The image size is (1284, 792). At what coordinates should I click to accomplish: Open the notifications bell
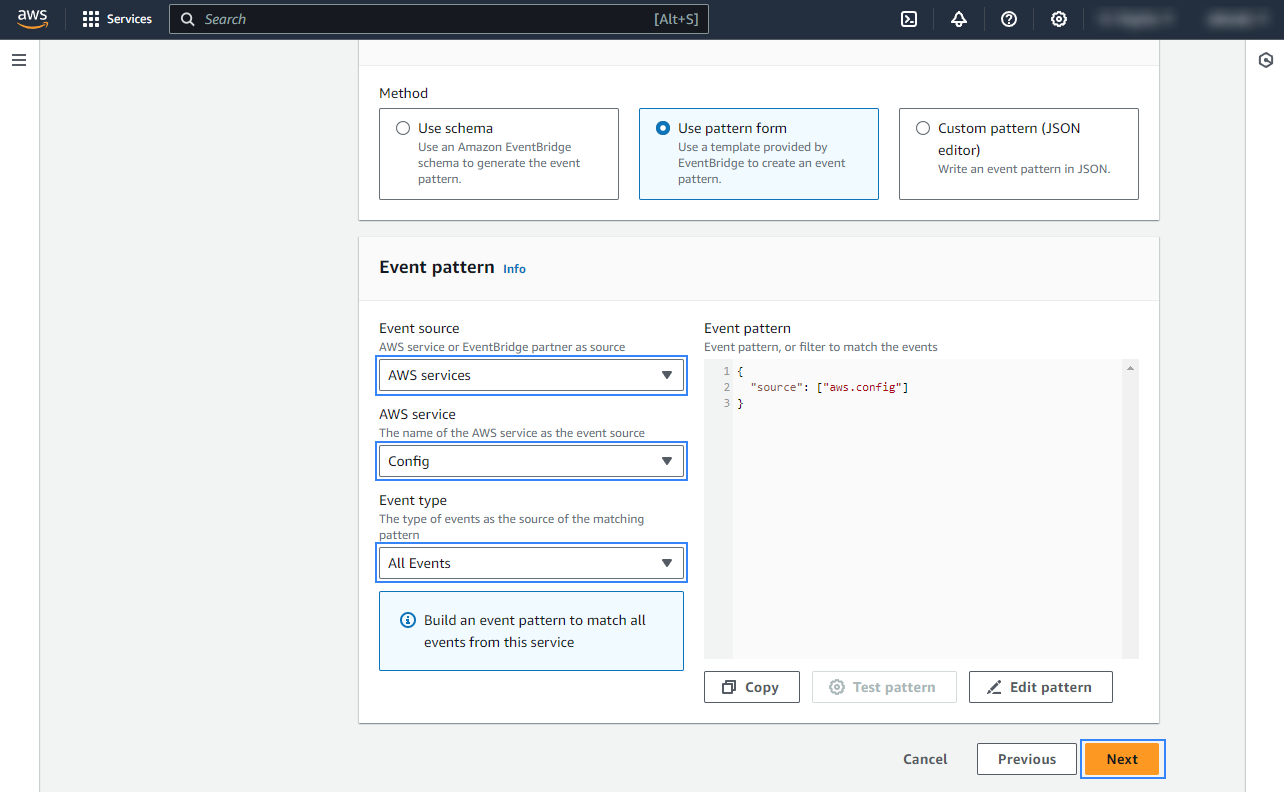pyautogui.click(x=959, y=19)
